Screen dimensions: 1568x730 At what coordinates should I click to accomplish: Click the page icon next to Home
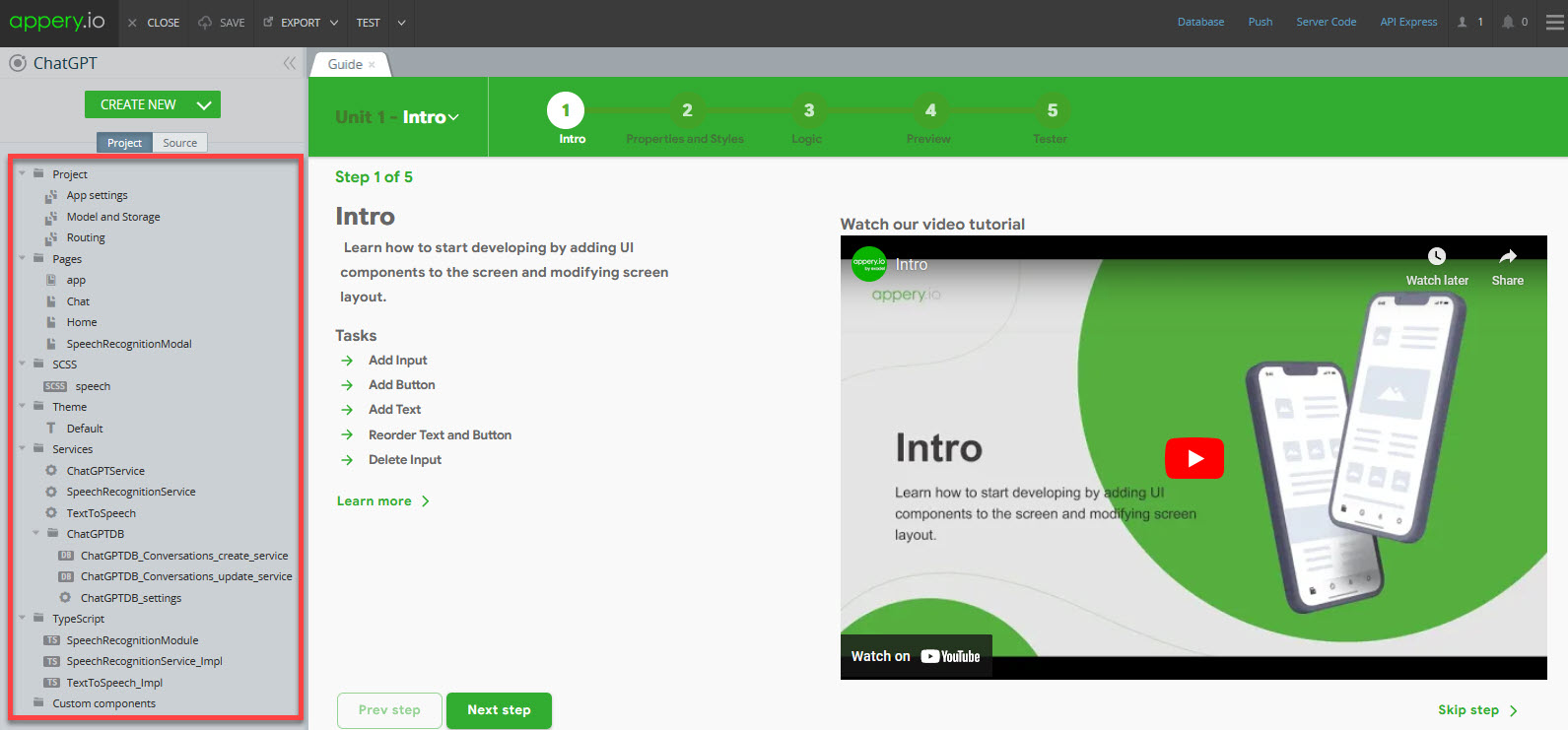tap(51, 322)
